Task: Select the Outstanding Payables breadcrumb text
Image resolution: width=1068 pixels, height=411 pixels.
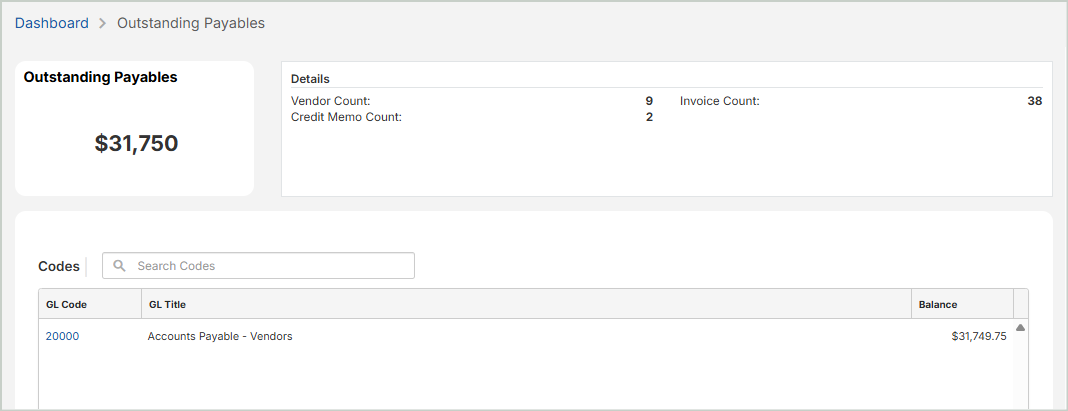Action: click(x=190, y=23)
